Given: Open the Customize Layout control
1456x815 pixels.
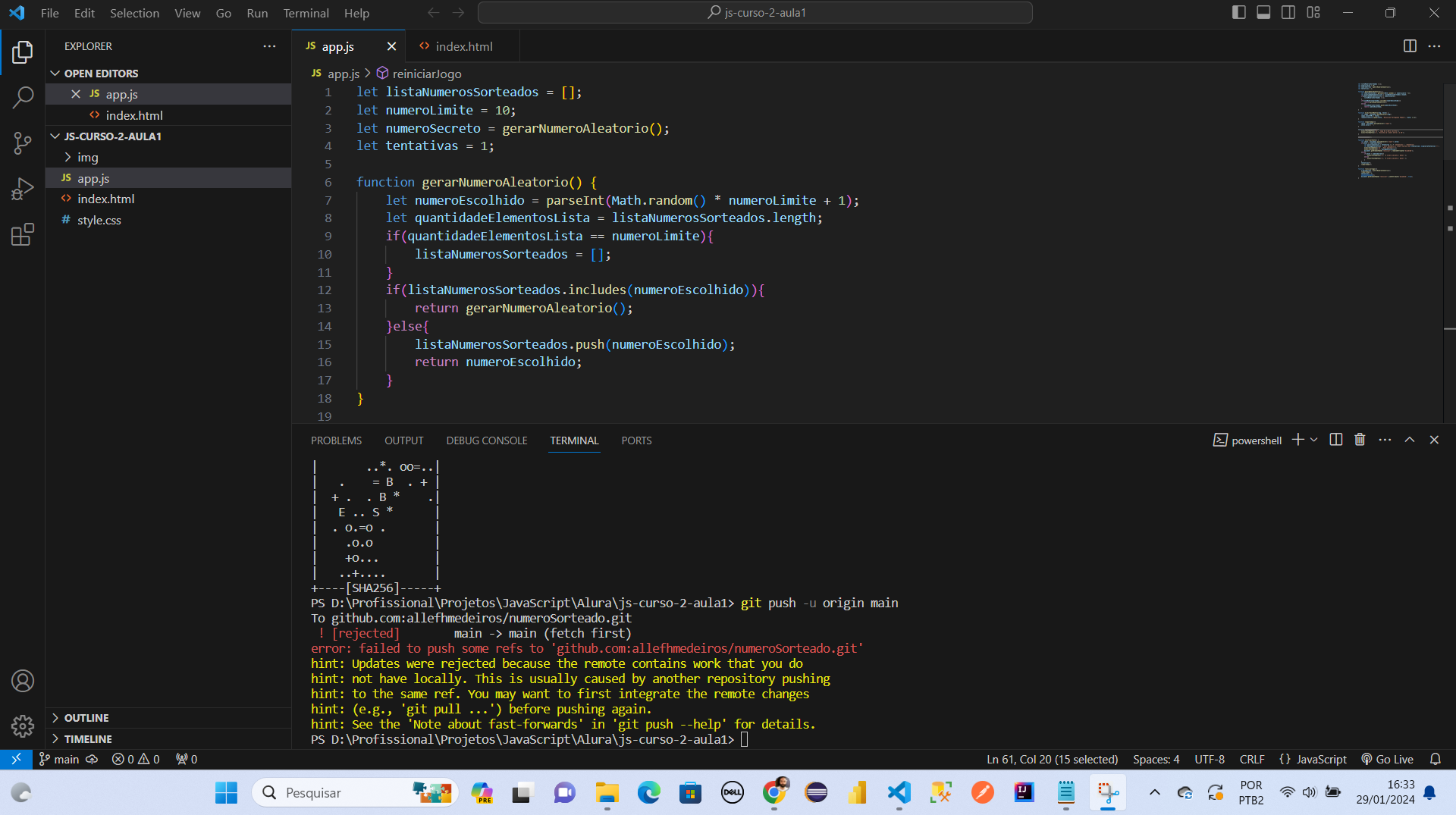Looking at the screenshot, I should pos(1313,12).
